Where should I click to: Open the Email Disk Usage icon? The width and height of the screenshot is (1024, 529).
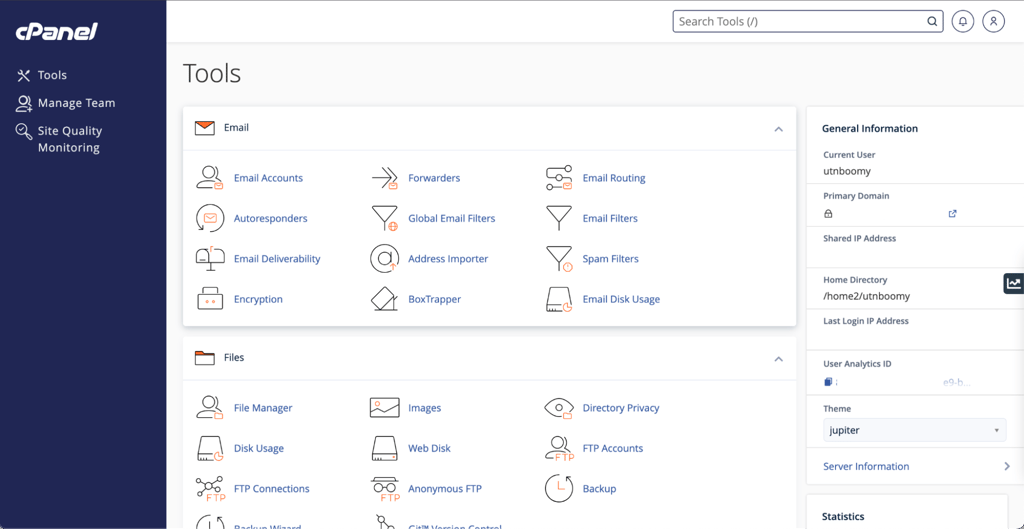(x=559, y=299)
